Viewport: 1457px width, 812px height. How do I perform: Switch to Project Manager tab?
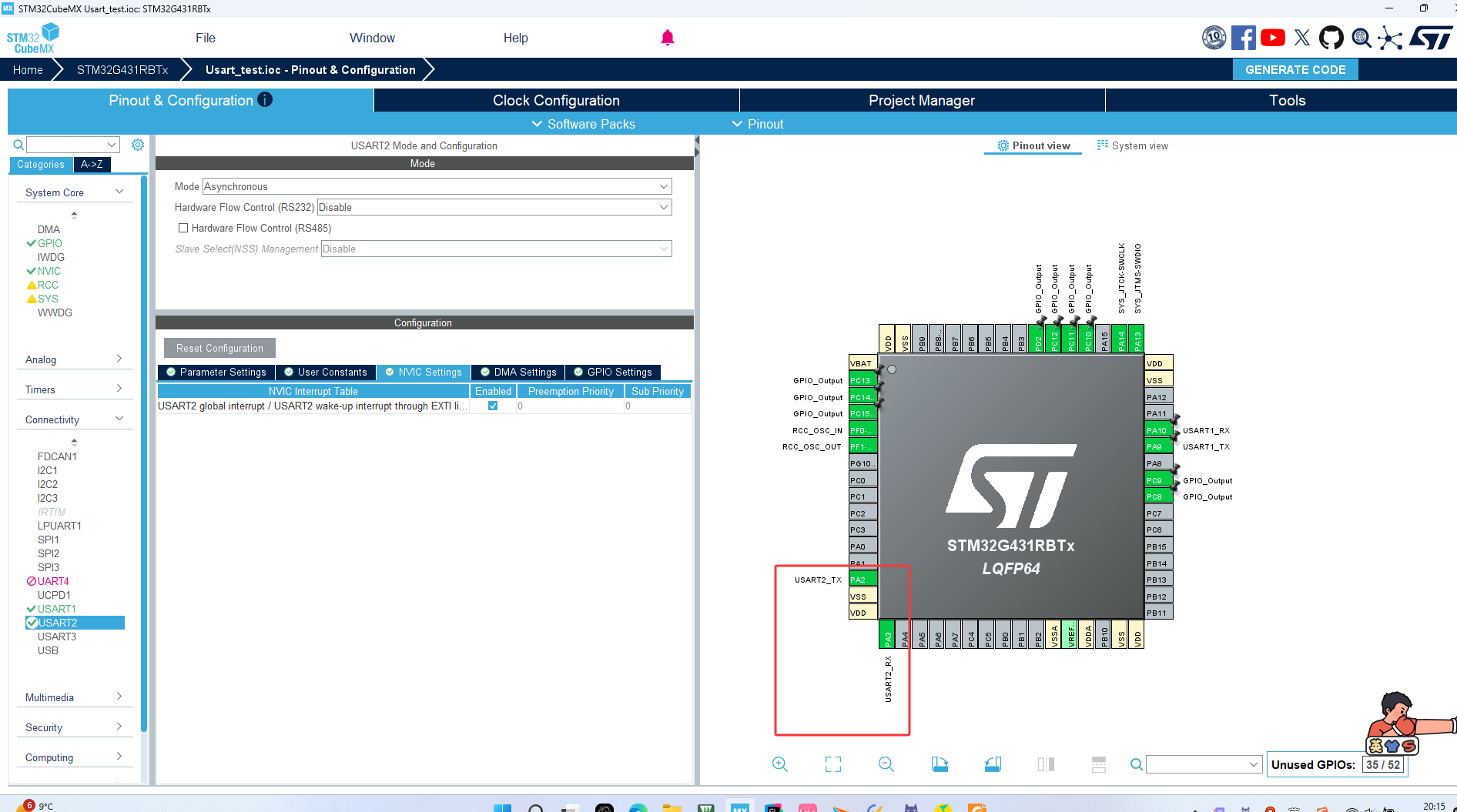click(x=922, y=100)
